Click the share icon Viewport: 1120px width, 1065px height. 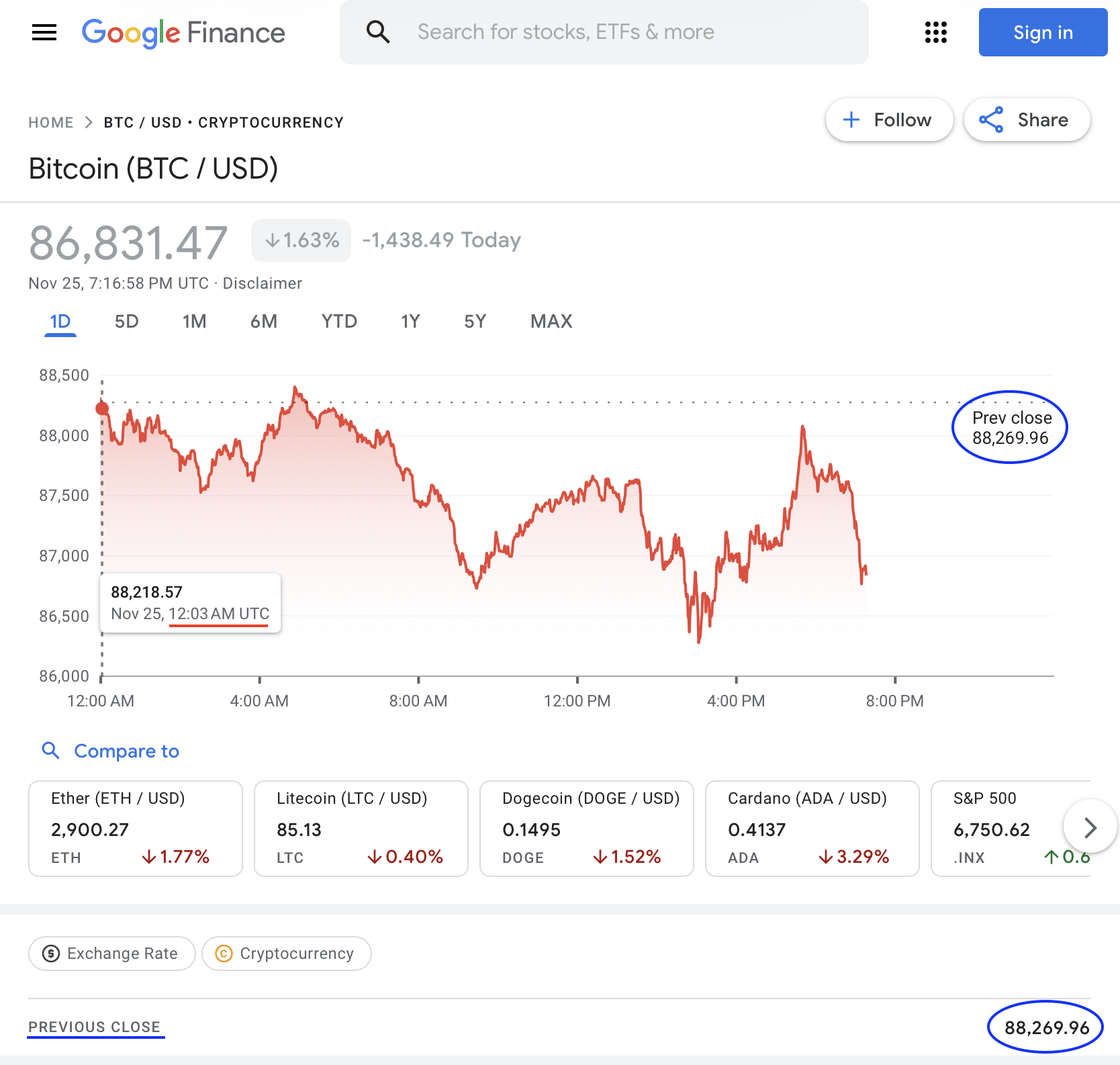(x=991, y=120)
